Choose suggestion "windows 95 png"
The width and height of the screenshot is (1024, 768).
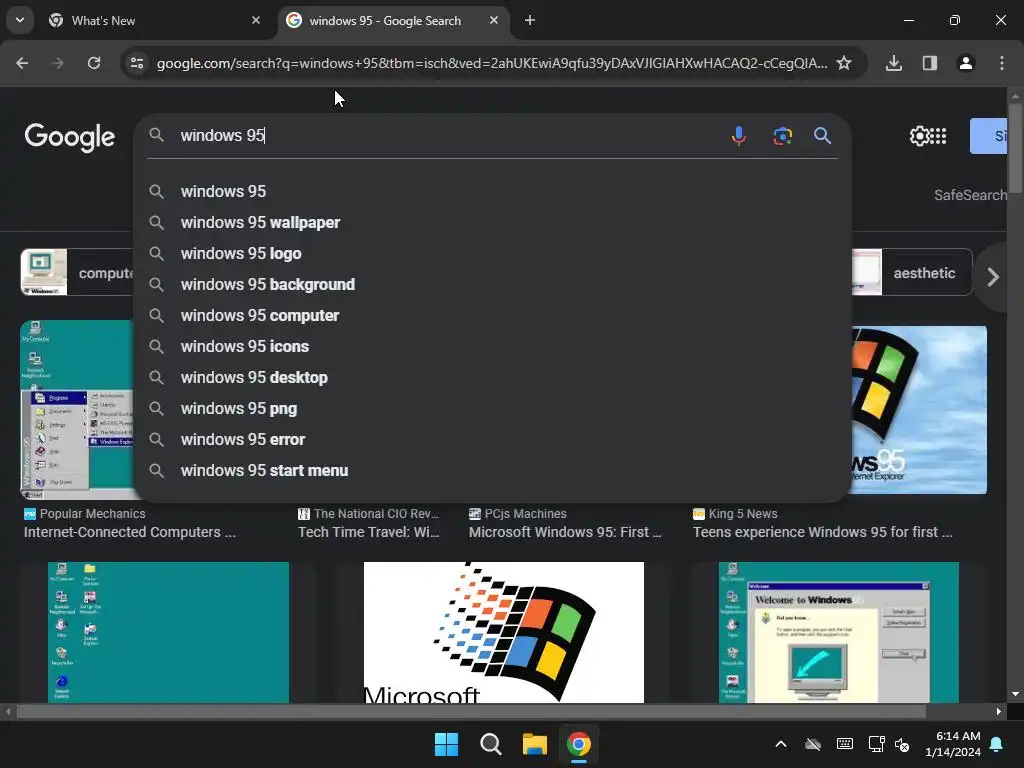[492, 409]
